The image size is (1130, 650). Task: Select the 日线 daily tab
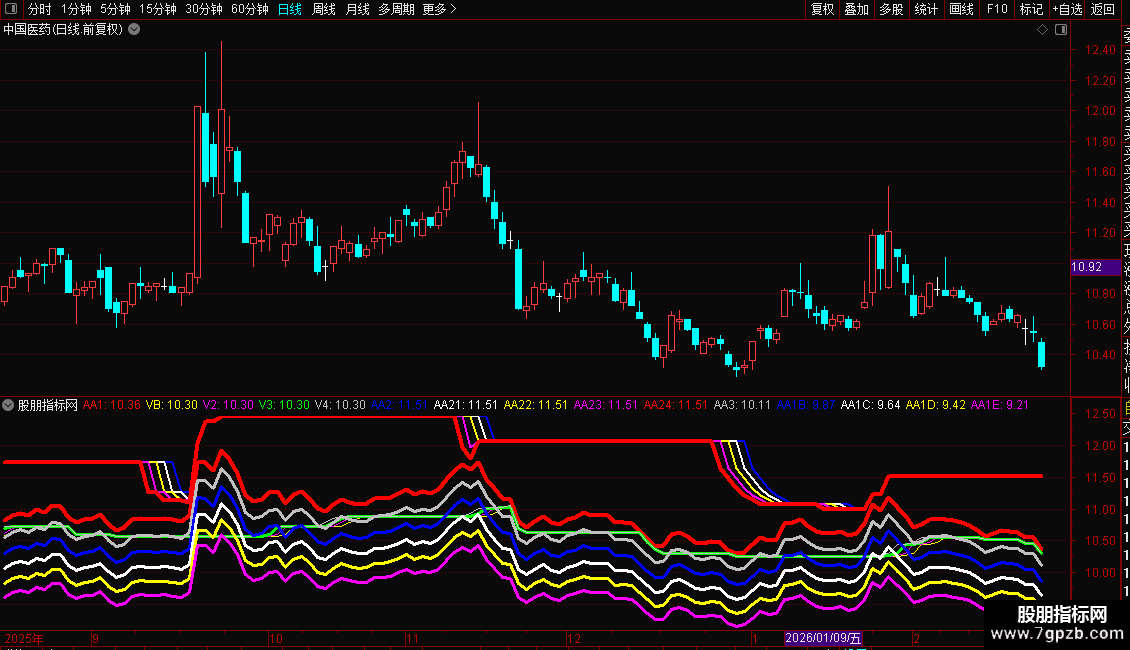coord(290,9)
